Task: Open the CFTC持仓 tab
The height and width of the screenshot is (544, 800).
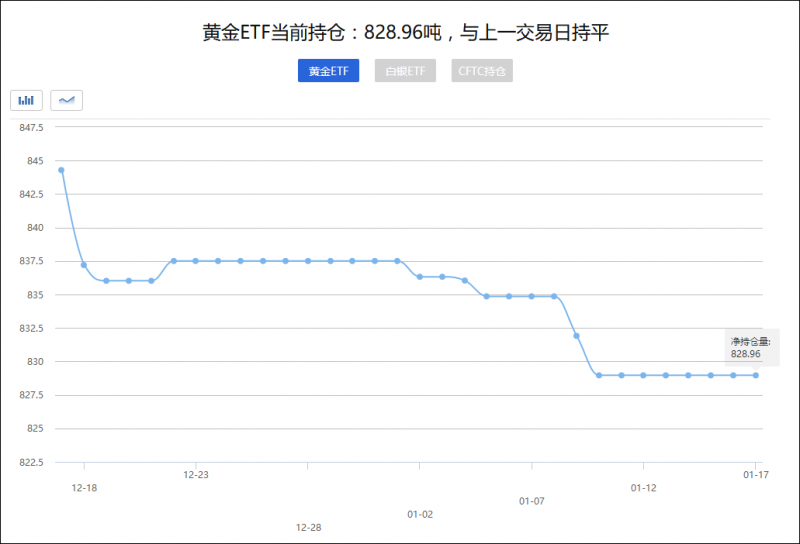Action: 482,70
